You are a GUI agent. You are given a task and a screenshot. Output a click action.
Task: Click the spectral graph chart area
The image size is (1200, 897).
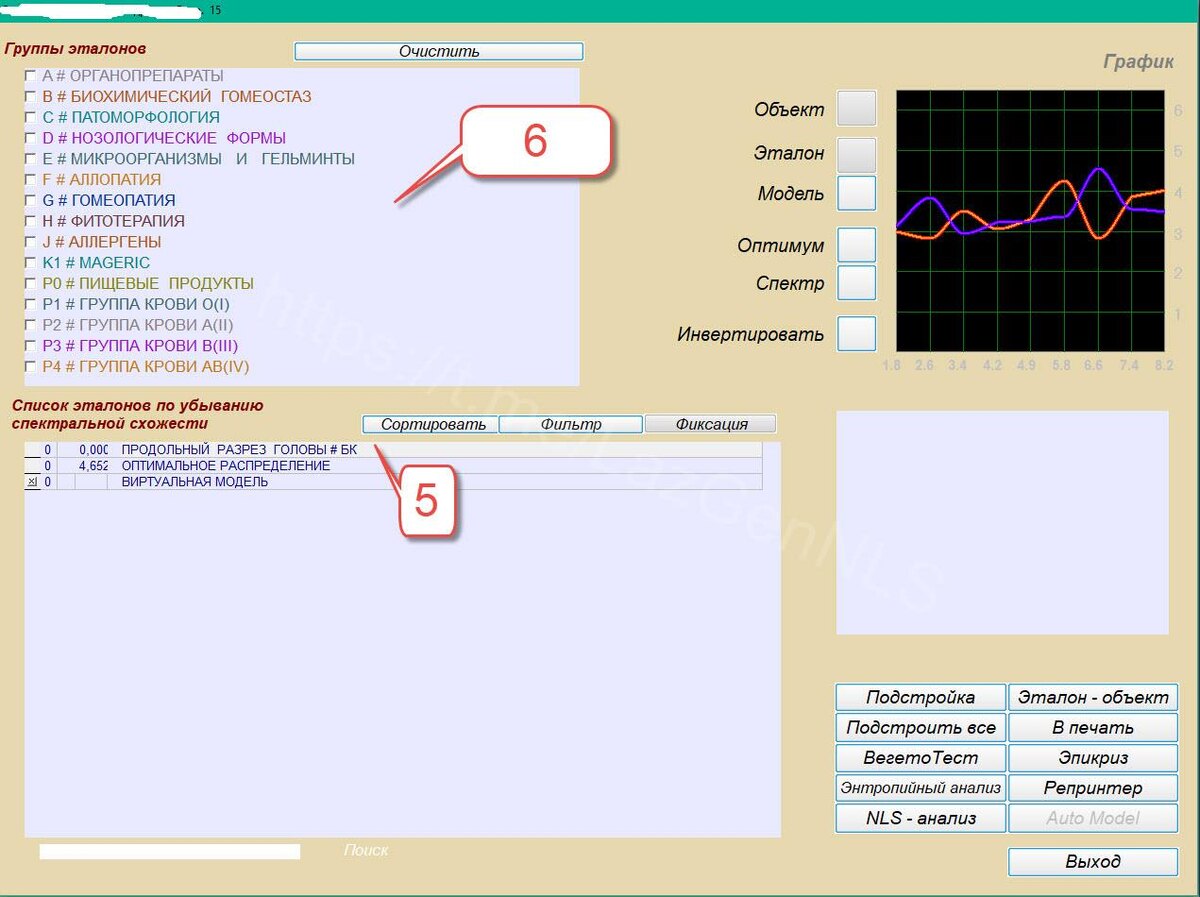click(1030, 220)
